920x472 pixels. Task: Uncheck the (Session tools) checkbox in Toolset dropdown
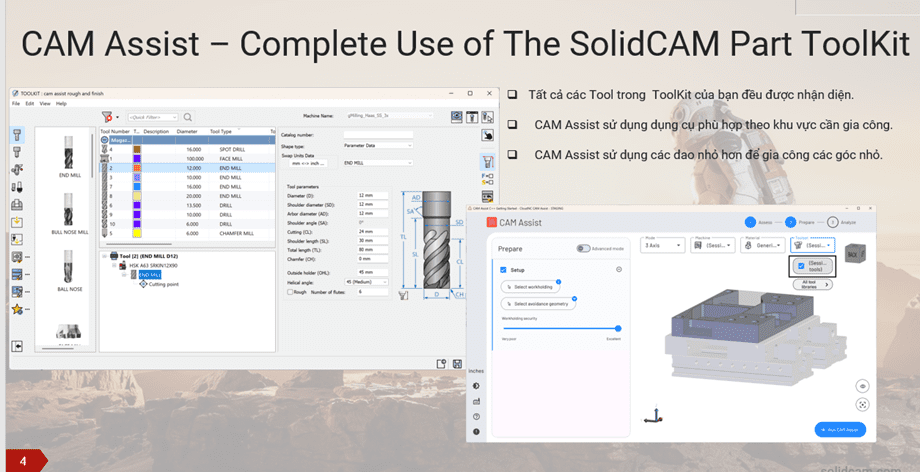[801, 266]
